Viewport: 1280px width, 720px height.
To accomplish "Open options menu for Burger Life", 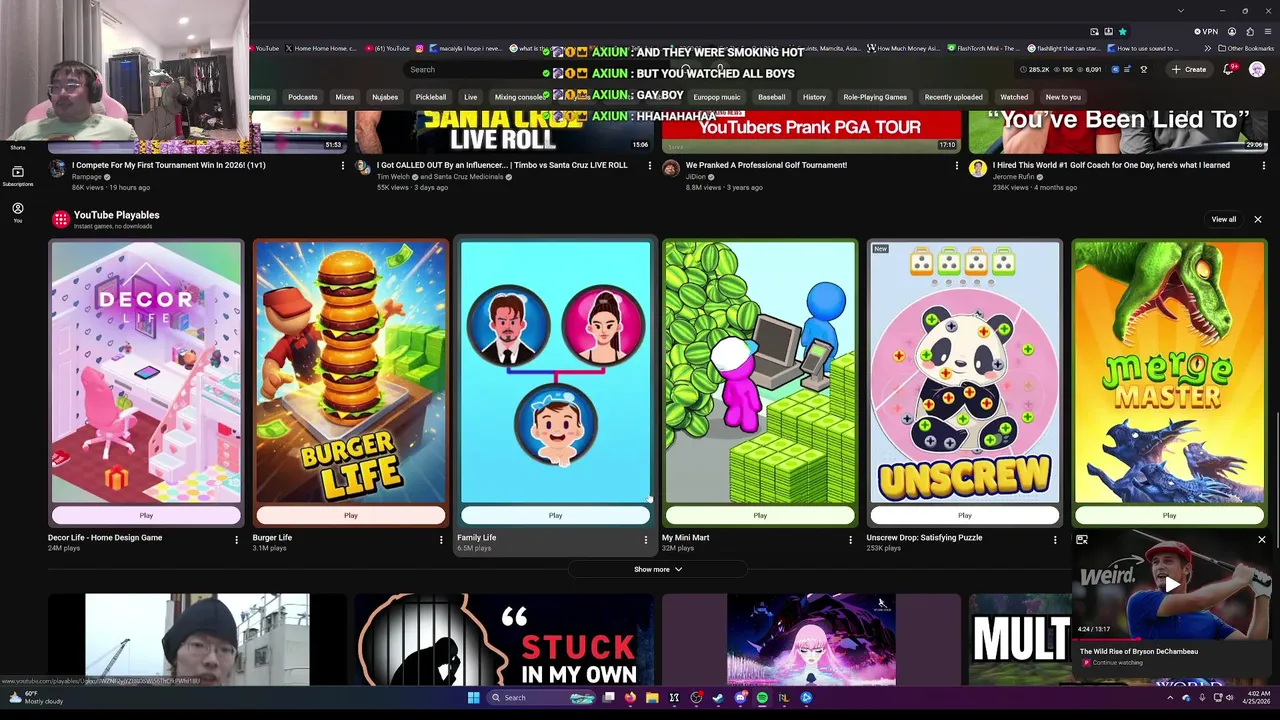I will point(441,540).
